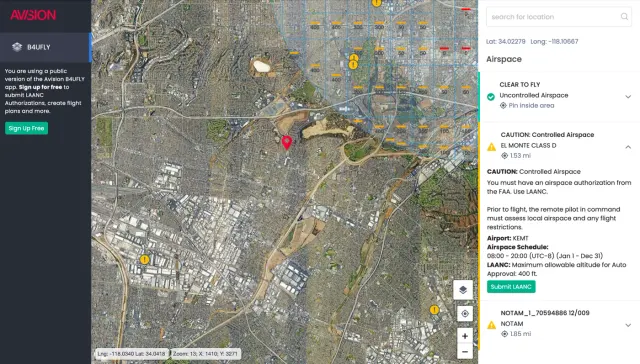Click the search magnifier icon
Screen dimensions: 640x364
(x=624, y=17)
